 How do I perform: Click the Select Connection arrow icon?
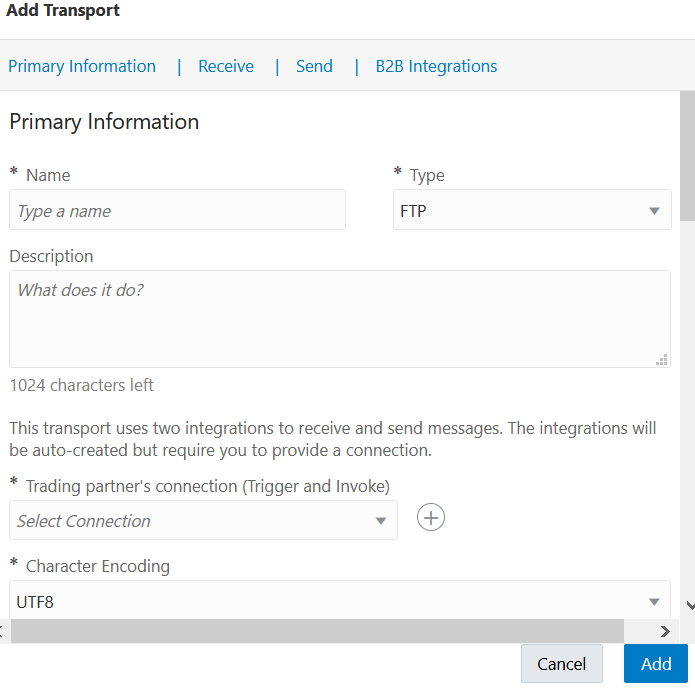pos(381,521)
